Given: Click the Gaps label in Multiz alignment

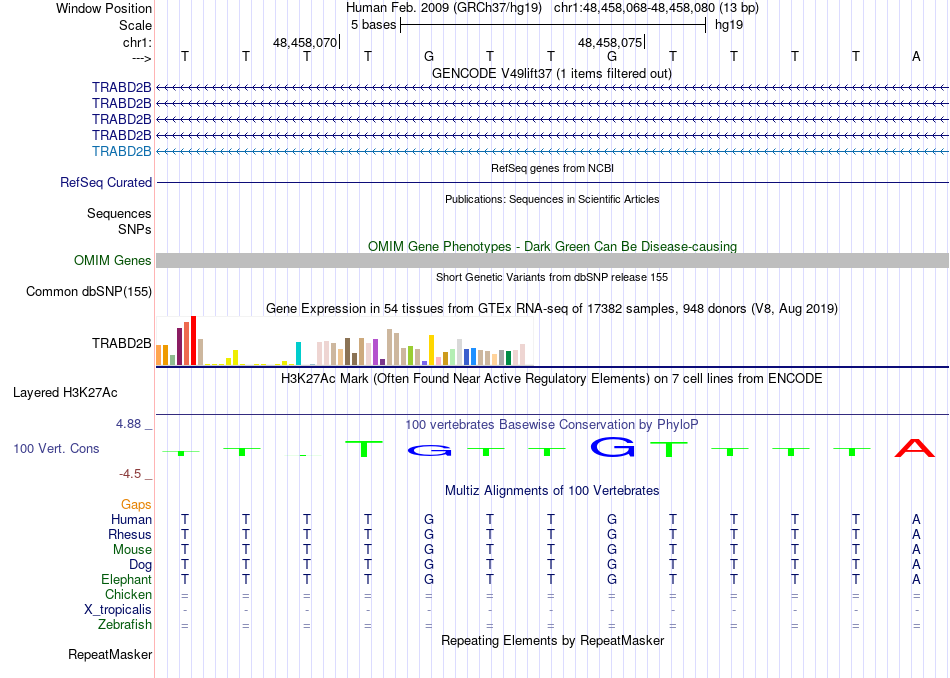Looking at the screenshot, I should (136, 504).
